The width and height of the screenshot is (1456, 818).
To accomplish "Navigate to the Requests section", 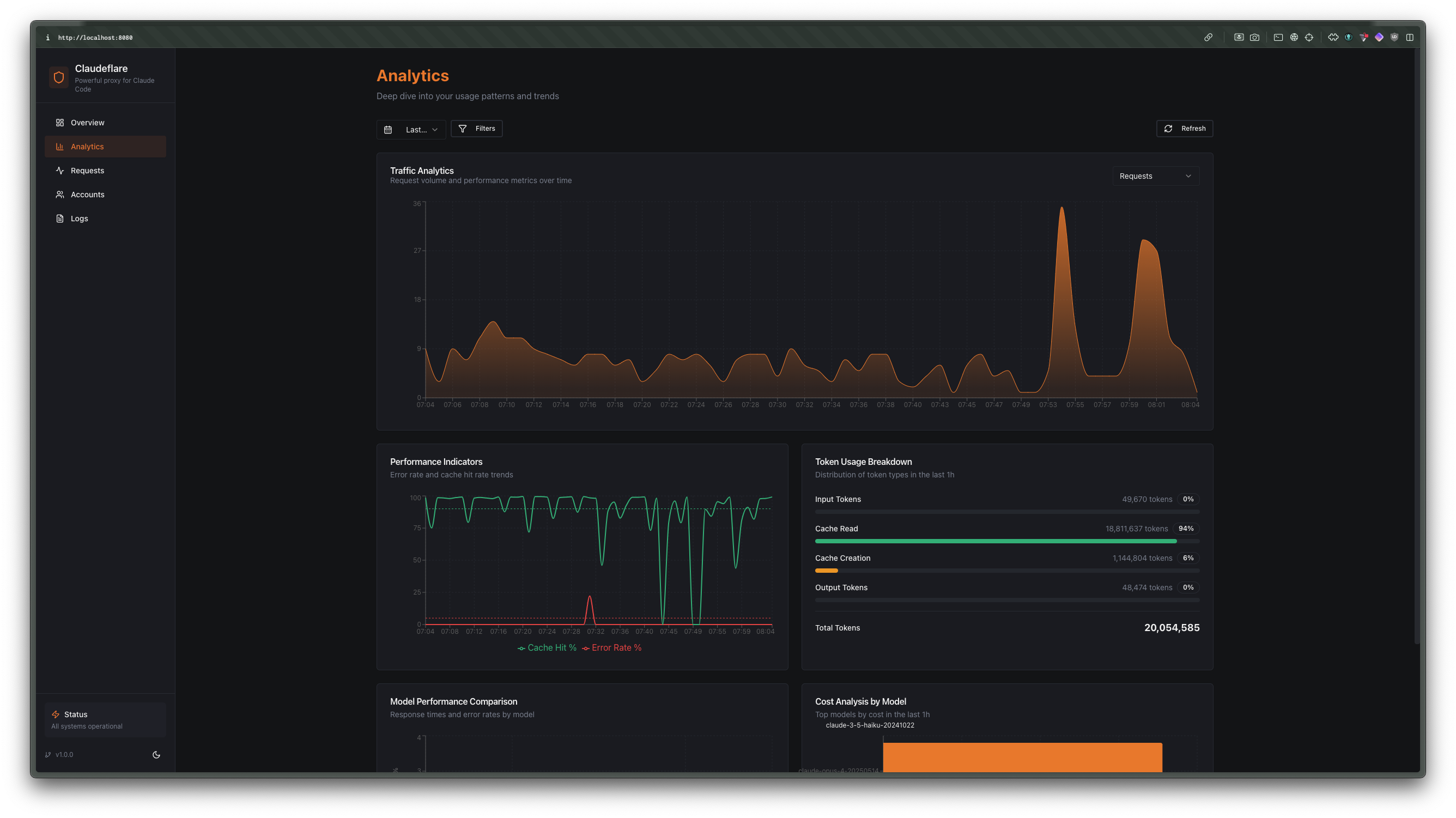I will (88, 170).
